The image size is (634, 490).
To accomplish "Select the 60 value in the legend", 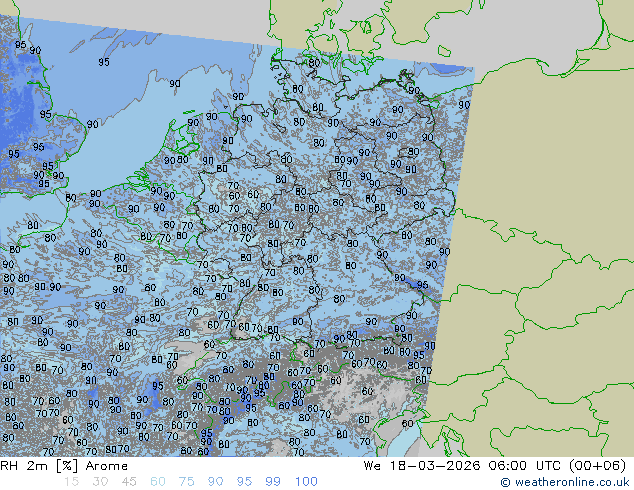I will tap(157, 482).
